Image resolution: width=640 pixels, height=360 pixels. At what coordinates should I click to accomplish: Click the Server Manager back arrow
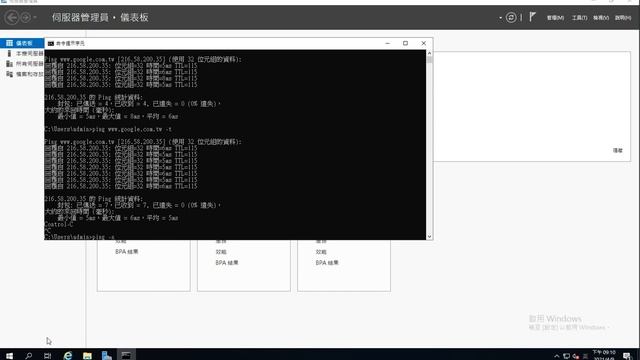coord(11,18)
